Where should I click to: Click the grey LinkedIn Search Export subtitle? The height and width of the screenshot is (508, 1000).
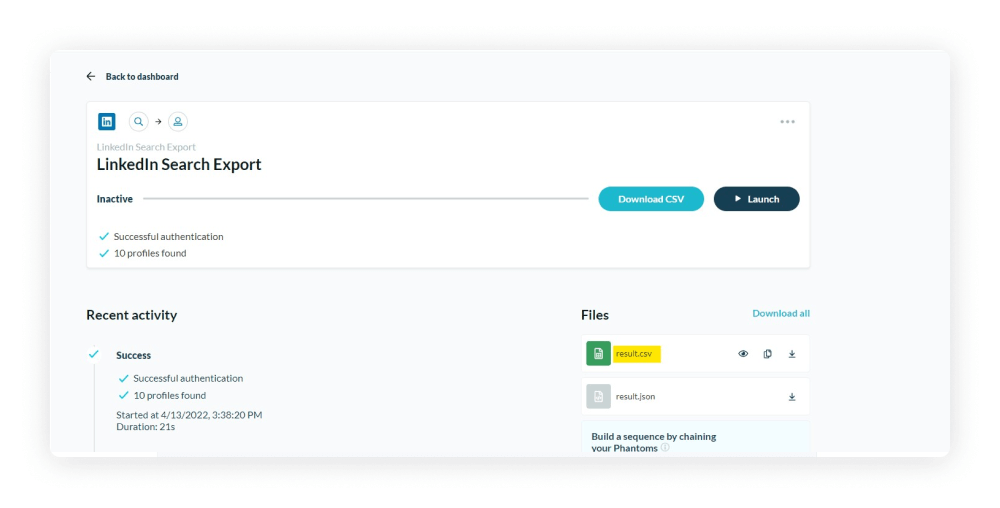click(x=146, y=147)
